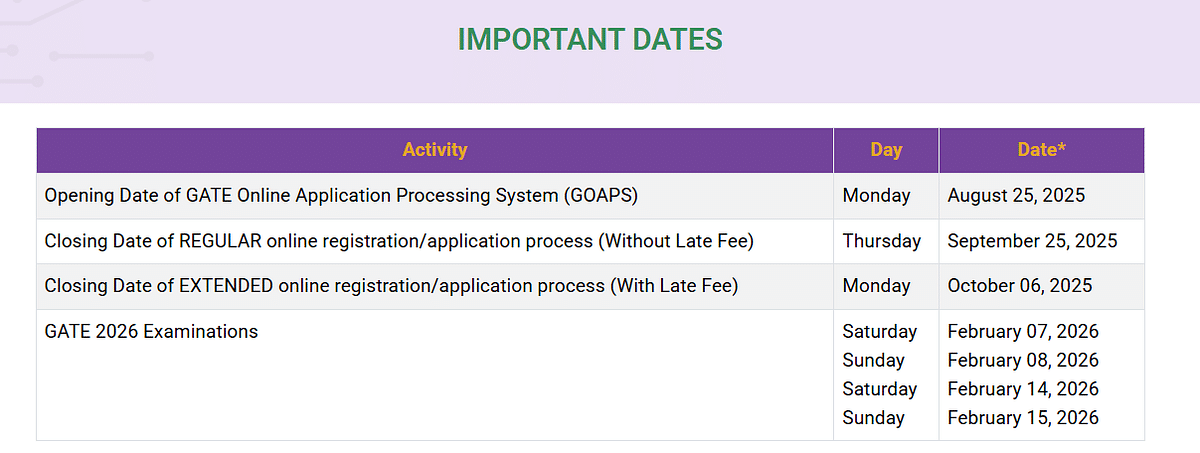The image size is (1200, 453).
Task: Click the IMPORTANT DATES heading
Action: pyautogui.click(x=590, y=40)
